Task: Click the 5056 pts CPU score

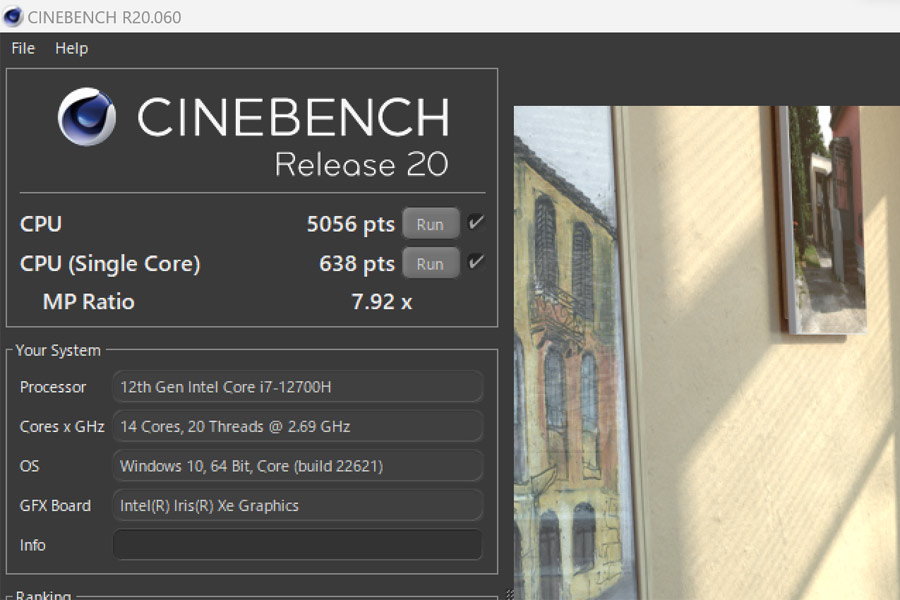Action: pos(351,224)
